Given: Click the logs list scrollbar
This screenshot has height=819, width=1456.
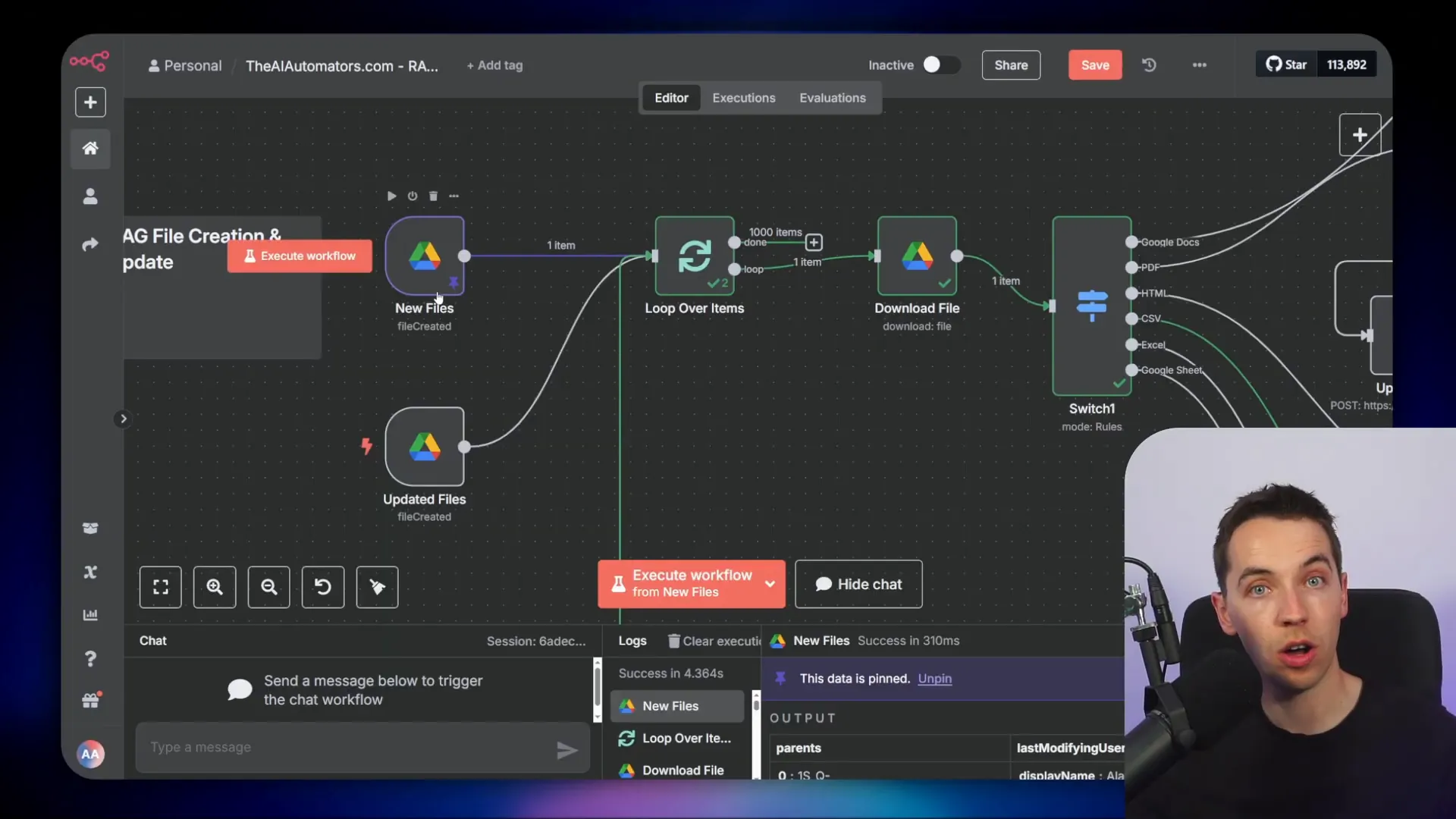Looking at the screenshot, I should [x=756, y=734].
